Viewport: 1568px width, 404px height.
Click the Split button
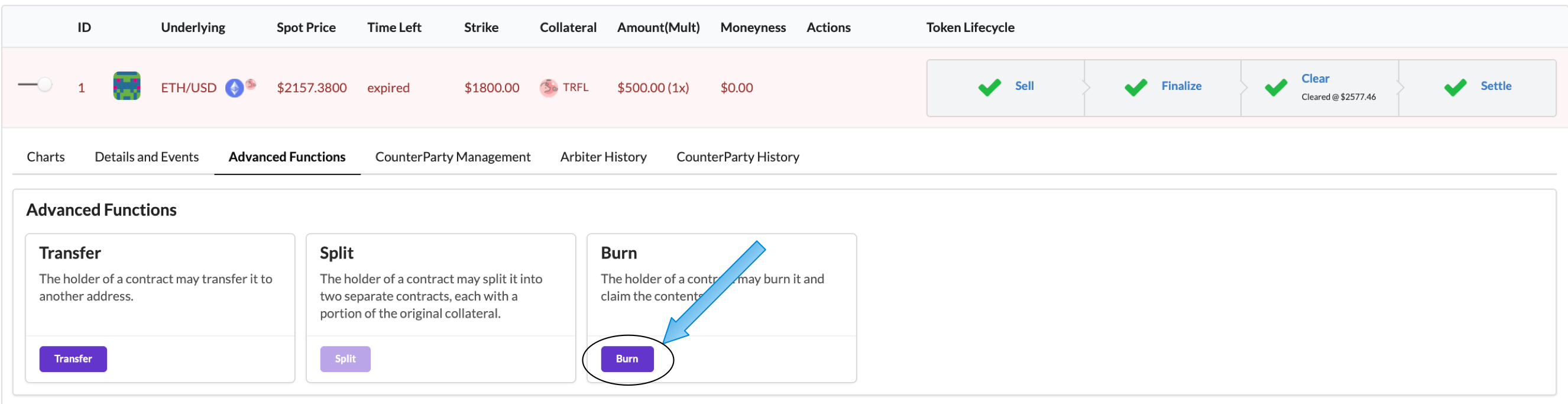(345, 359)
